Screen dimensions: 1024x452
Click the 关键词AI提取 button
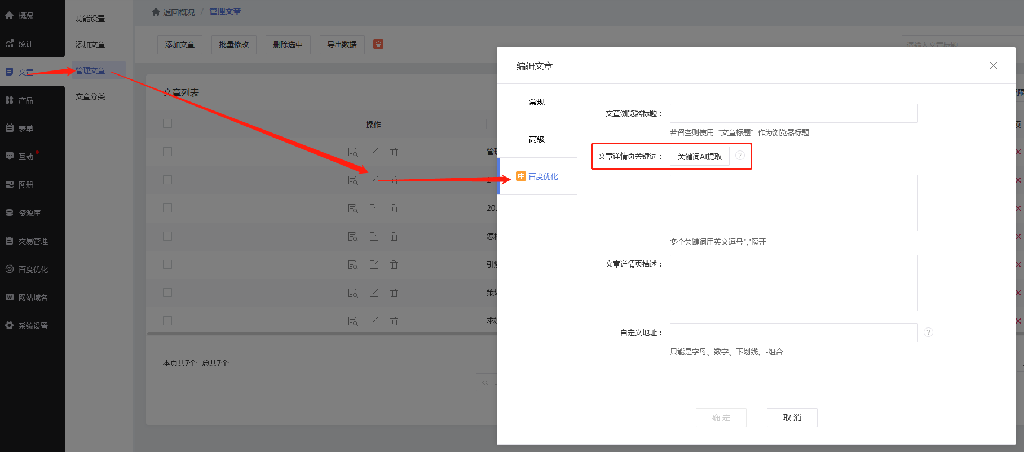point(698,156)
